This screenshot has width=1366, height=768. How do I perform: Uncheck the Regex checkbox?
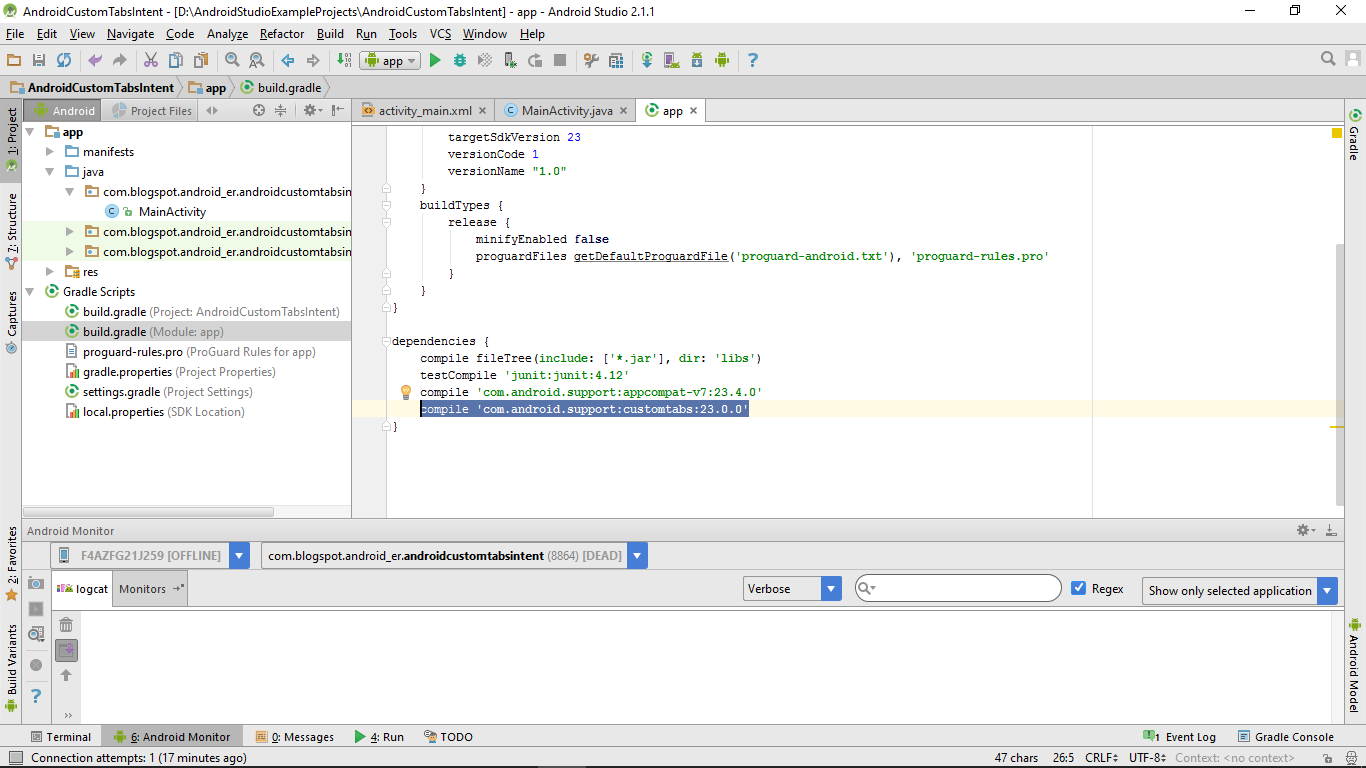pos(1078,588)
